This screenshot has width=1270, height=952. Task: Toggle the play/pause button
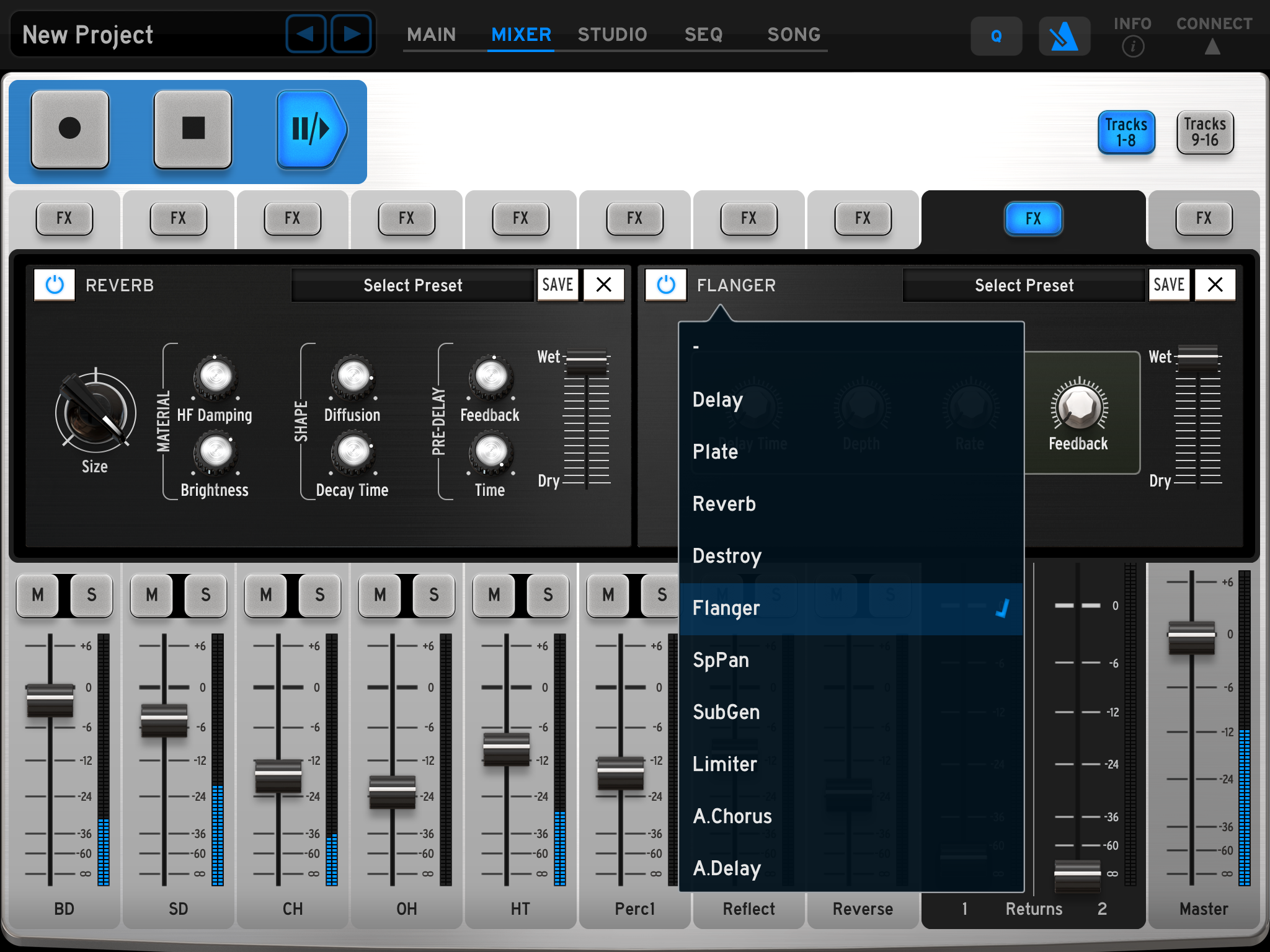312,129
